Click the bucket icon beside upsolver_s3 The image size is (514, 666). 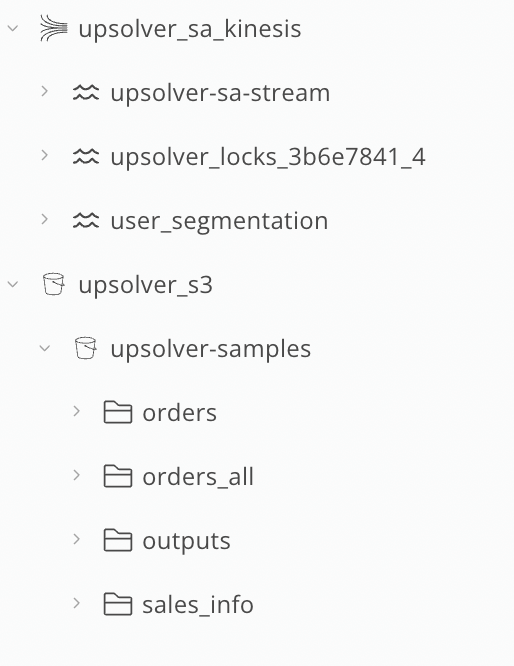[x=54, y=284]
